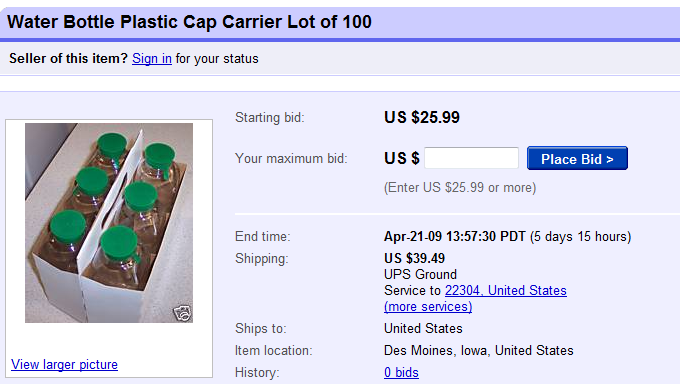Click the Ships to United States value
The image size is (680, 384).
pyautogui.click(x=423, y=328)
